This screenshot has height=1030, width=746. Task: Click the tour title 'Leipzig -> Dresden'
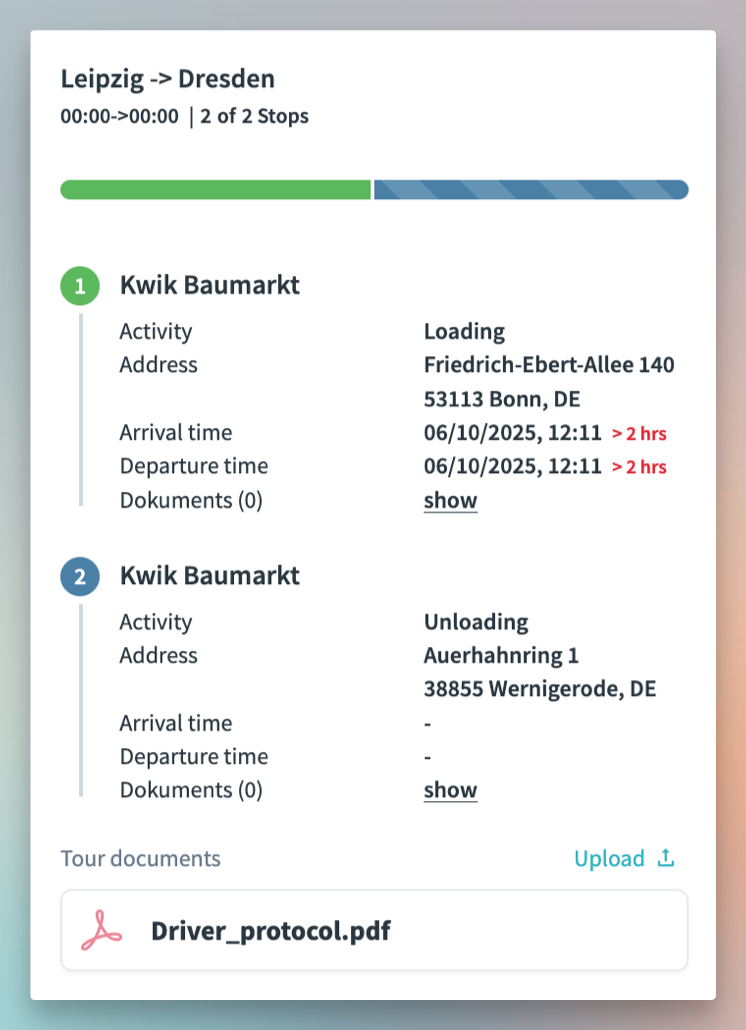click(x=167, y=78)
